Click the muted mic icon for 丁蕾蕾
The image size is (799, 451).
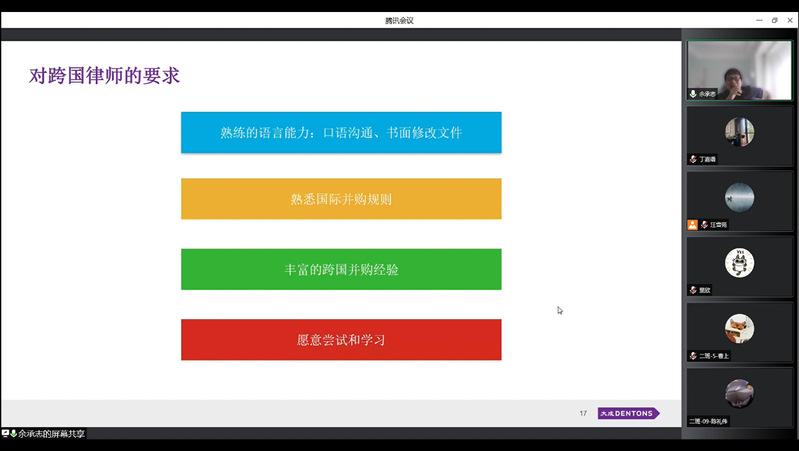click(693, 159)
